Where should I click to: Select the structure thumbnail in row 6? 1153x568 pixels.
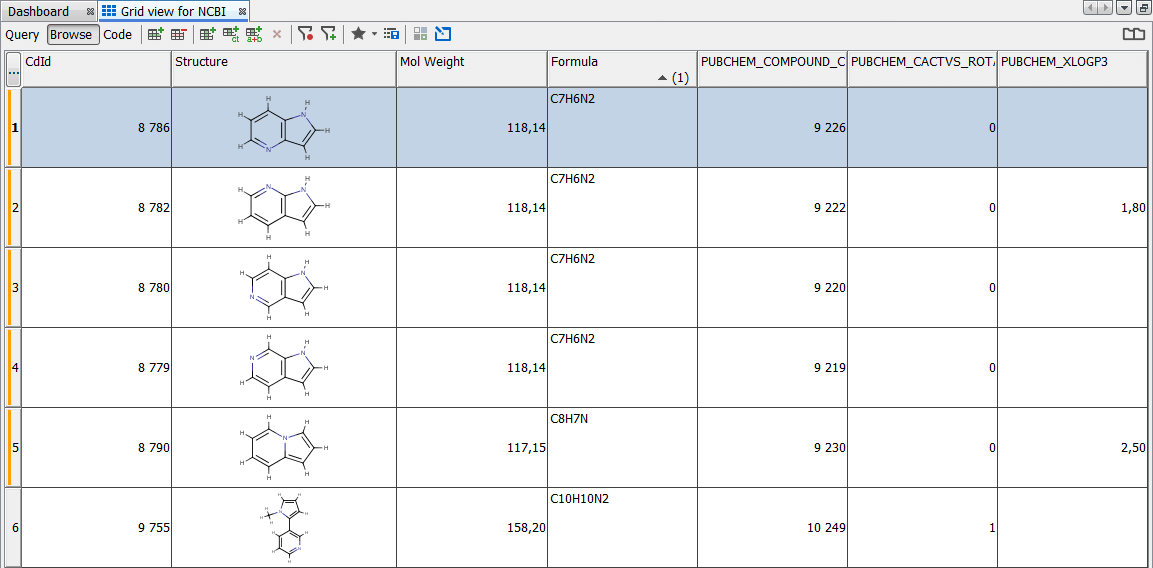pos(284,527)
